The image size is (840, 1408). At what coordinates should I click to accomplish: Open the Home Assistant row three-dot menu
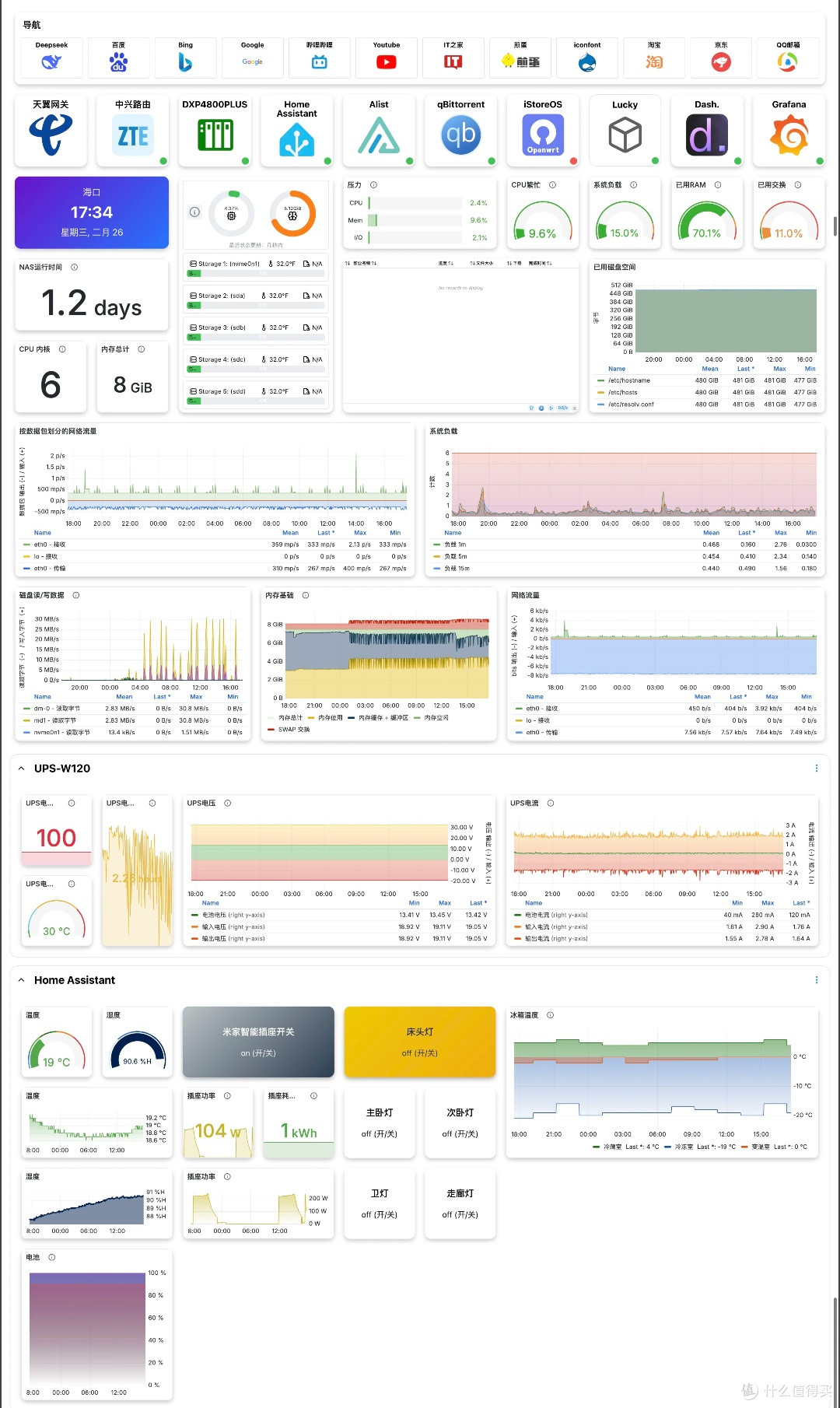pos(816,980)
